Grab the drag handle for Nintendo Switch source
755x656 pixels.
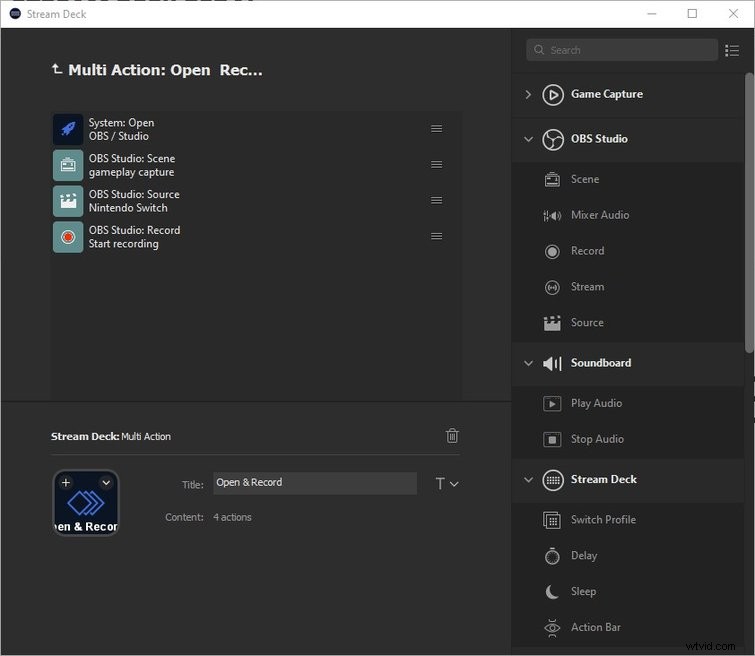436,200
